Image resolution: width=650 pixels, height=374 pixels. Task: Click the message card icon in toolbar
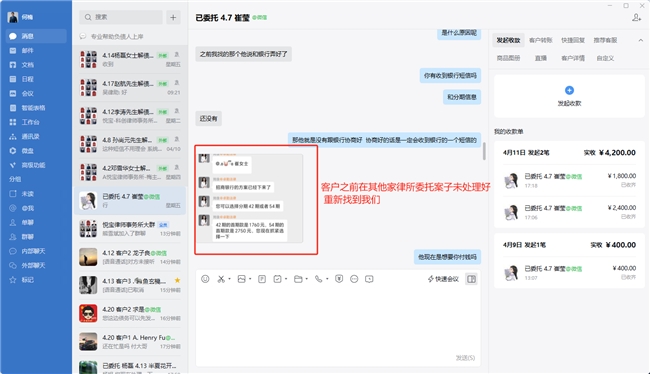click(369, 279)
